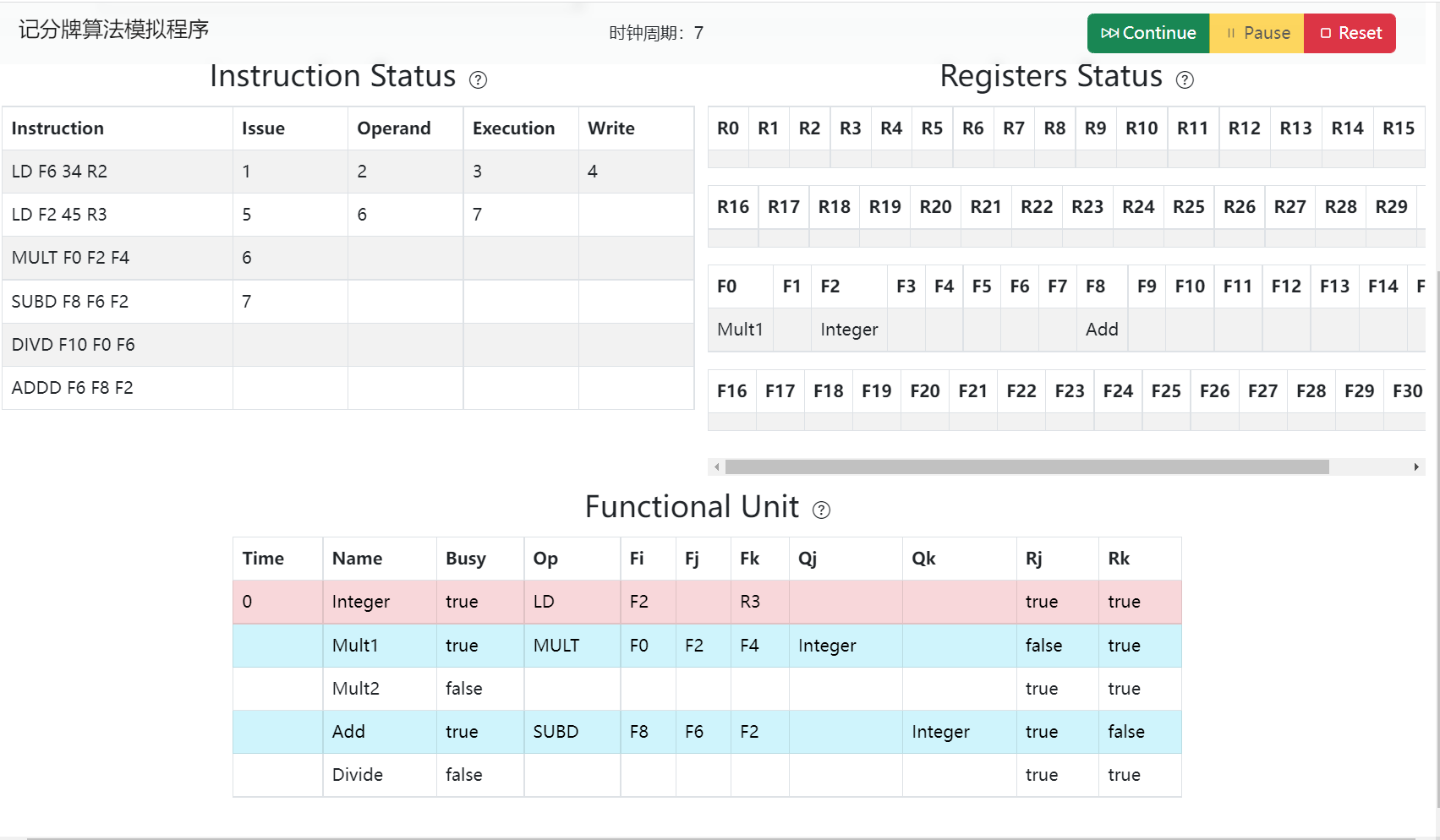Click the Rk 'false' cell in Add row
This screenshot has width=1440, height=840.
pyautogui.click(x=1140, y=732)
